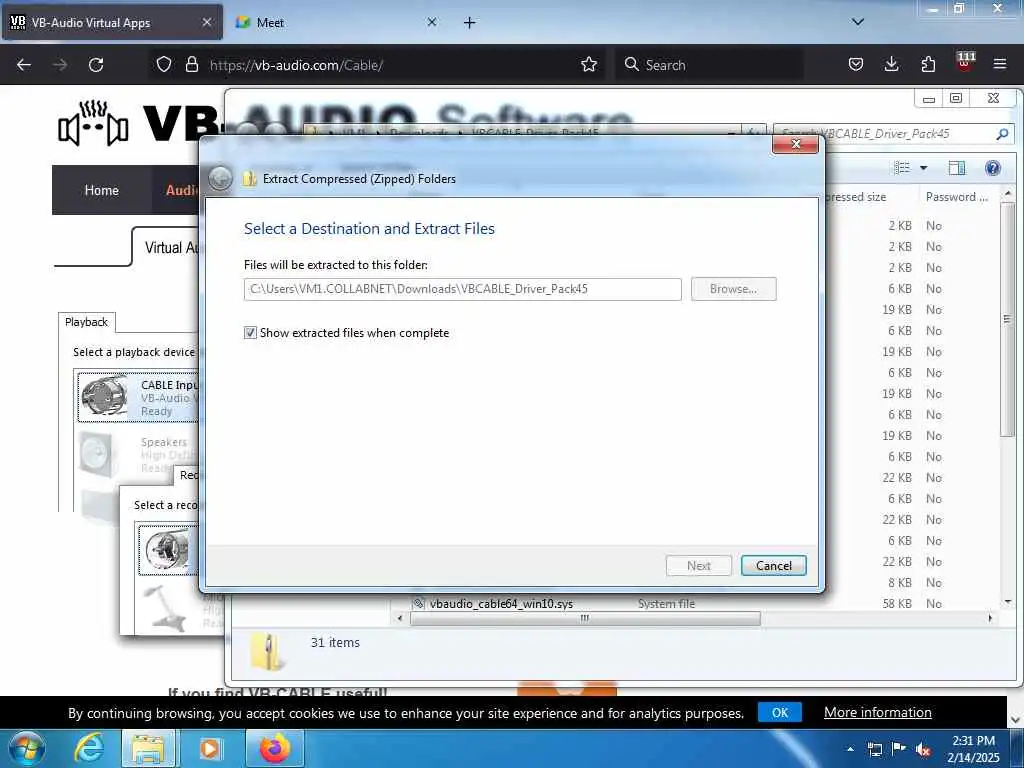Viewport: 1024px width, 768px height.
Task: Sort by the Password column header
Action: pos(957,197)
